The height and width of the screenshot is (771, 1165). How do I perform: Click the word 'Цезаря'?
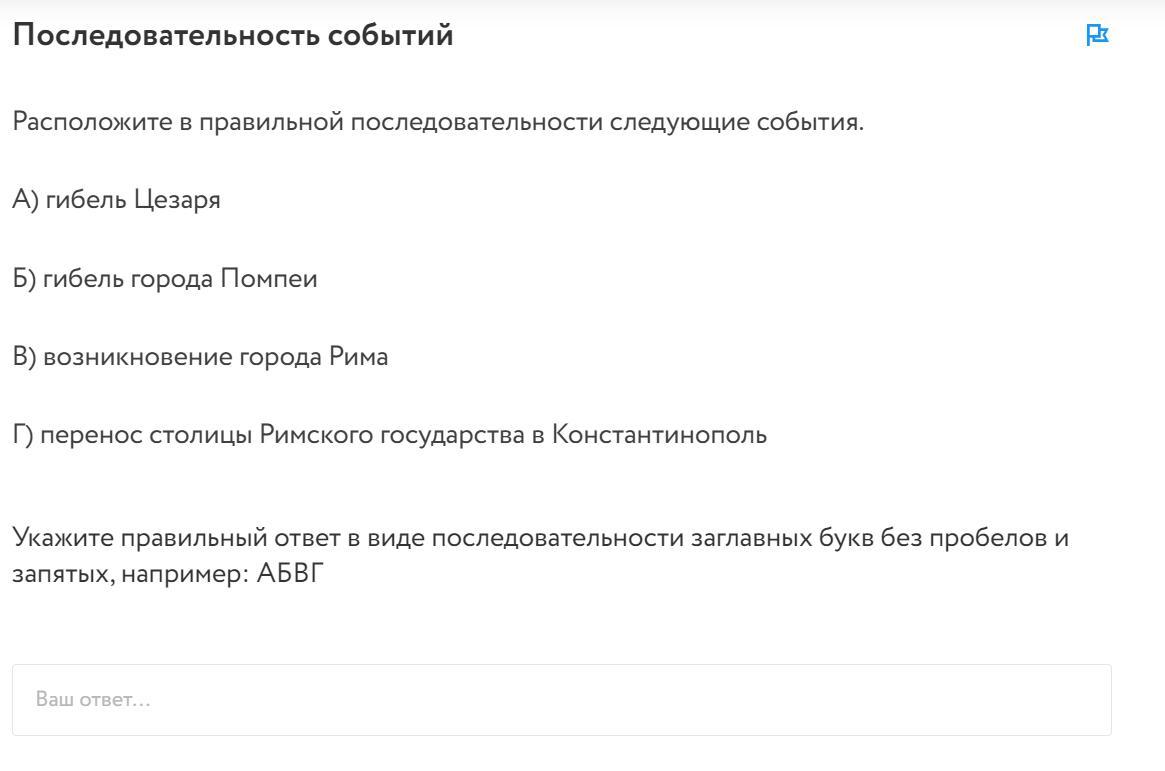click(177, 200)
